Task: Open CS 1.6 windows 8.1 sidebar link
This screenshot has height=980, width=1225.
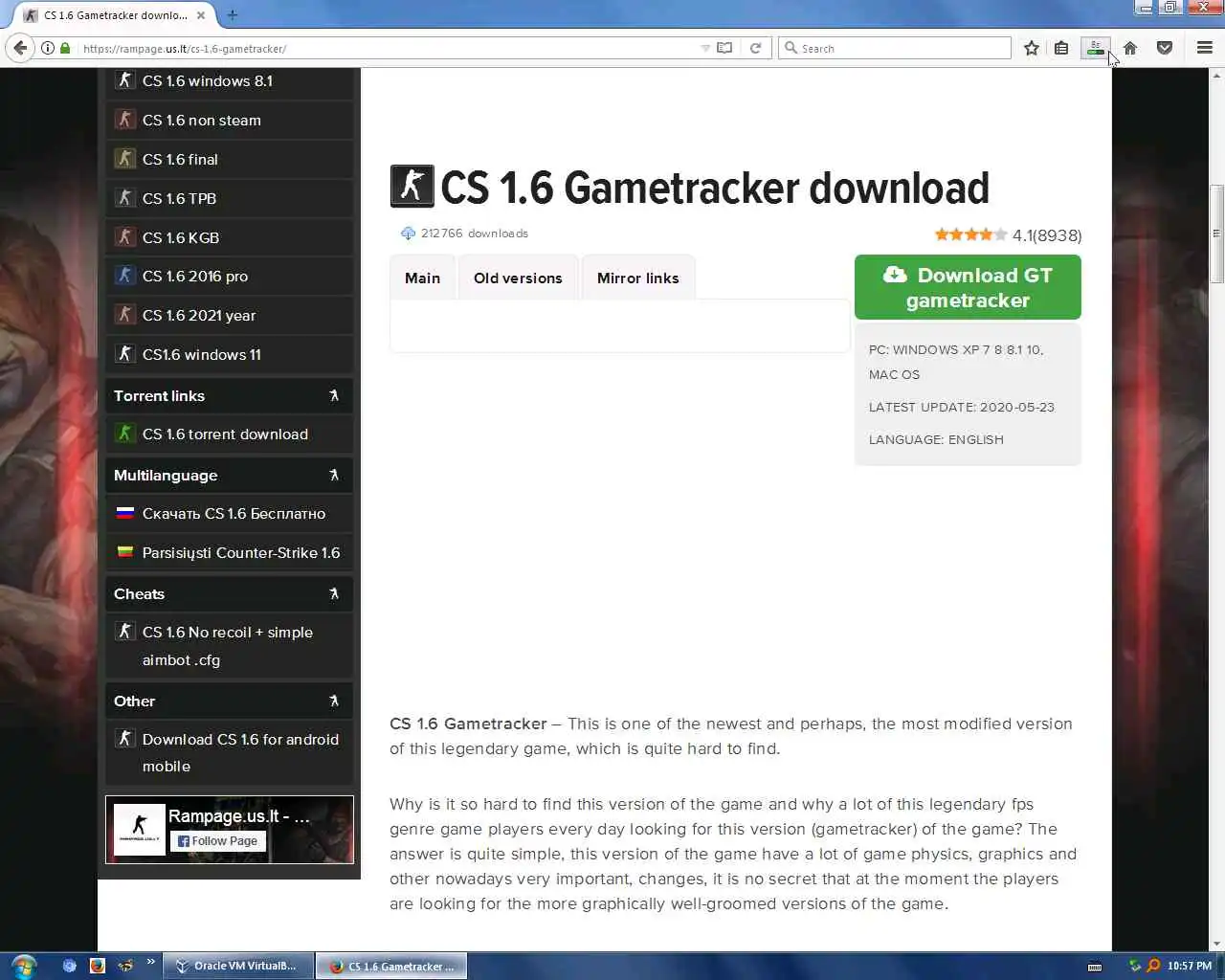Action: [x=208, y=81]
